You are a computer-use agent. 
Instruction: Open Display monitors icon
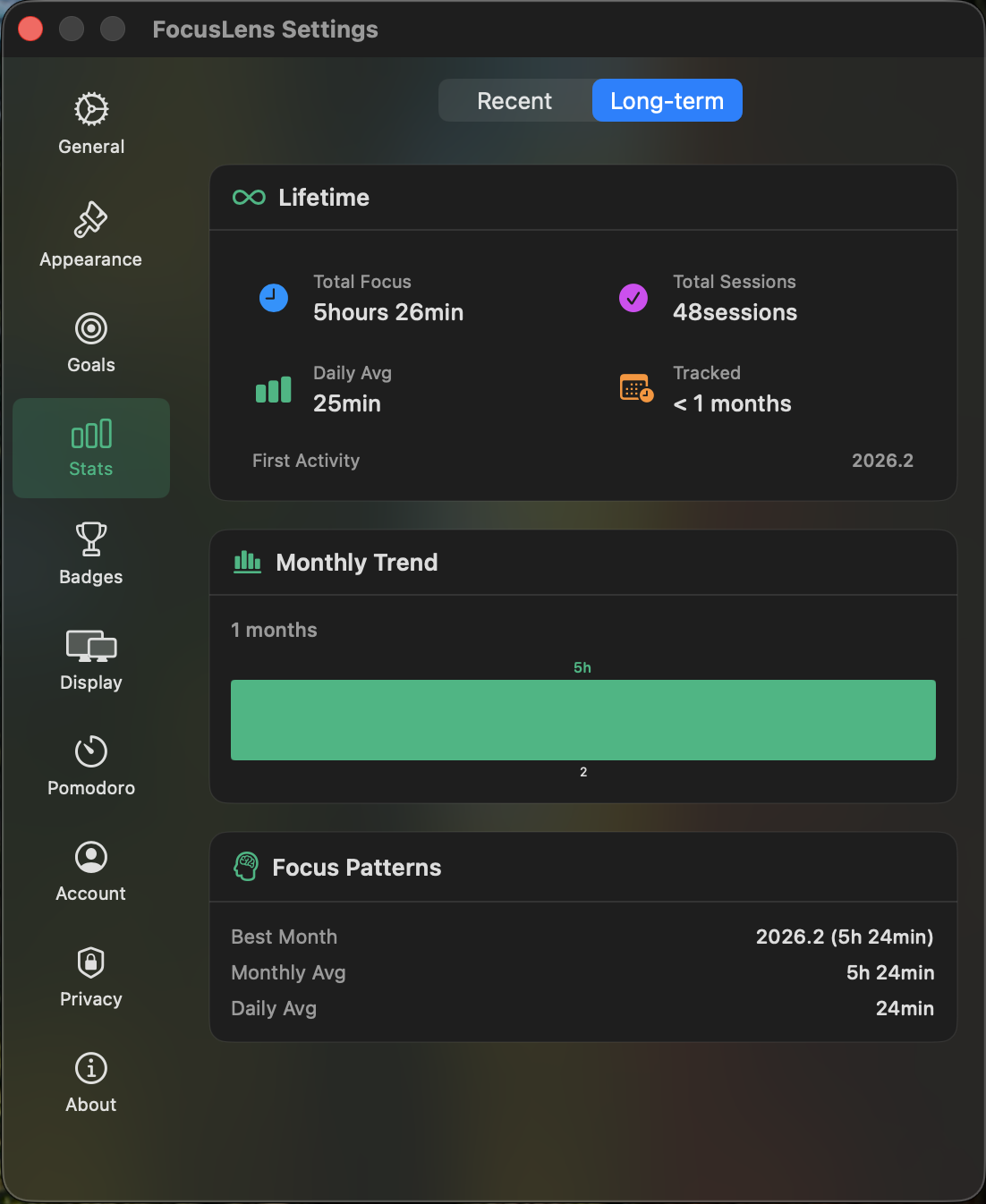pyautogui.click(x=91, y=646)
